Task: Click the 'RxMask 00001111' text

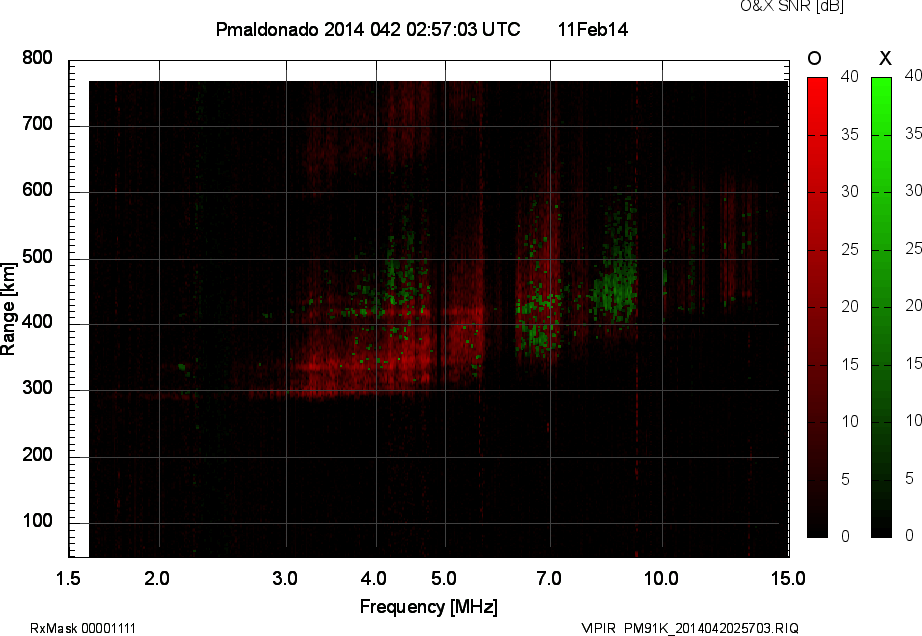Action: coord(83,628)
